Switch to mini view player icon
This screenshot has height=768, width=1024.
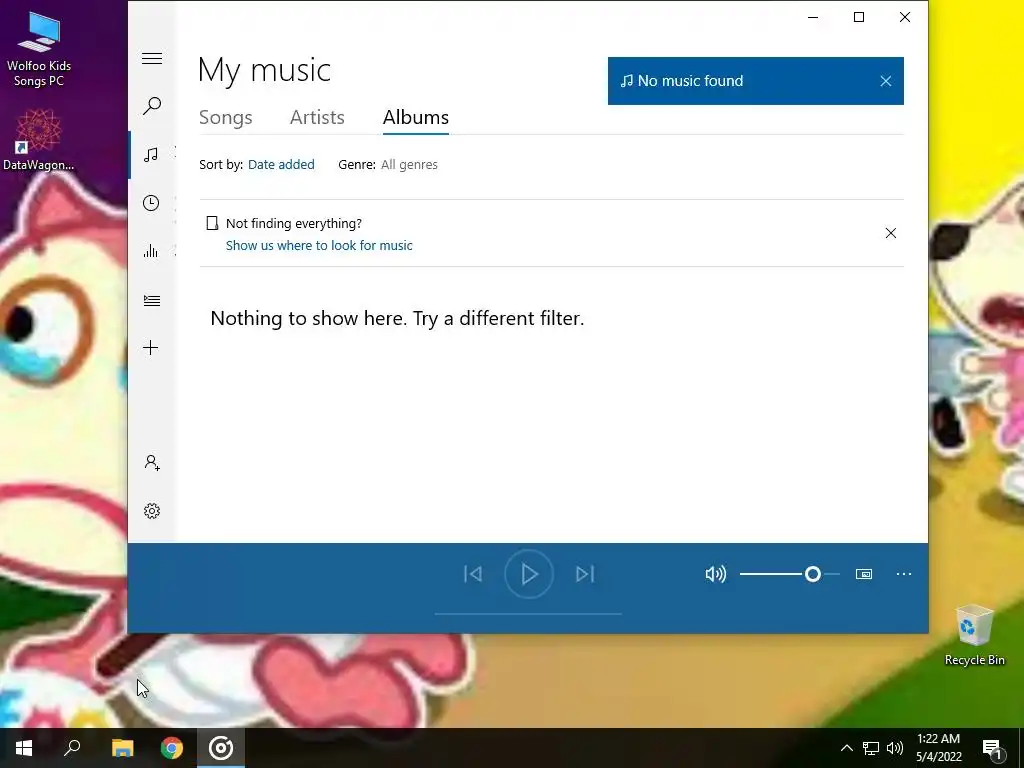point(864,574)
